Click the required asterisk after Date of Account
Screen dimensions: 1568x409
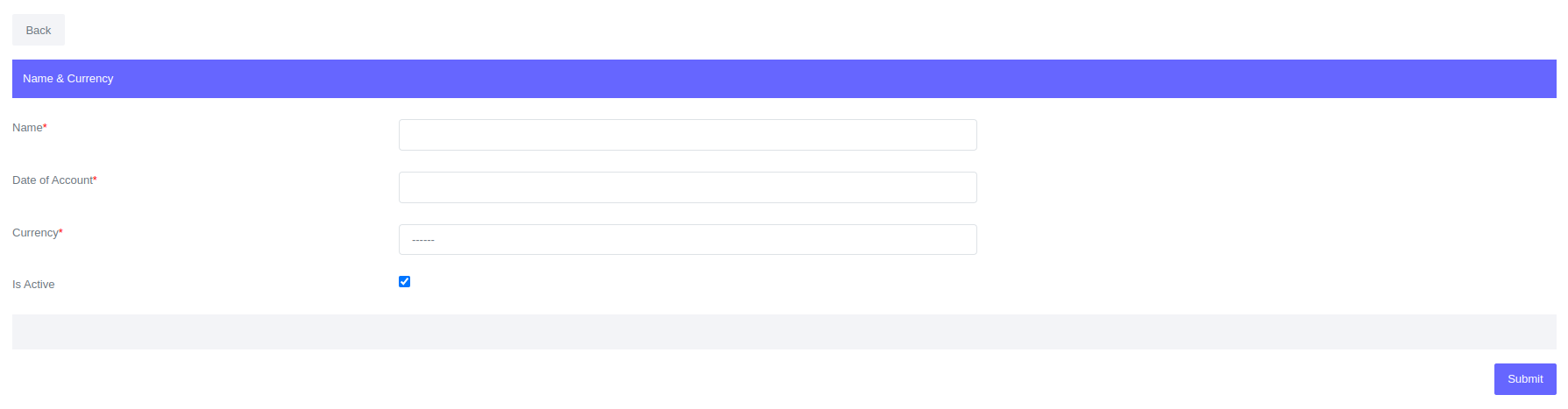point(95,180)
